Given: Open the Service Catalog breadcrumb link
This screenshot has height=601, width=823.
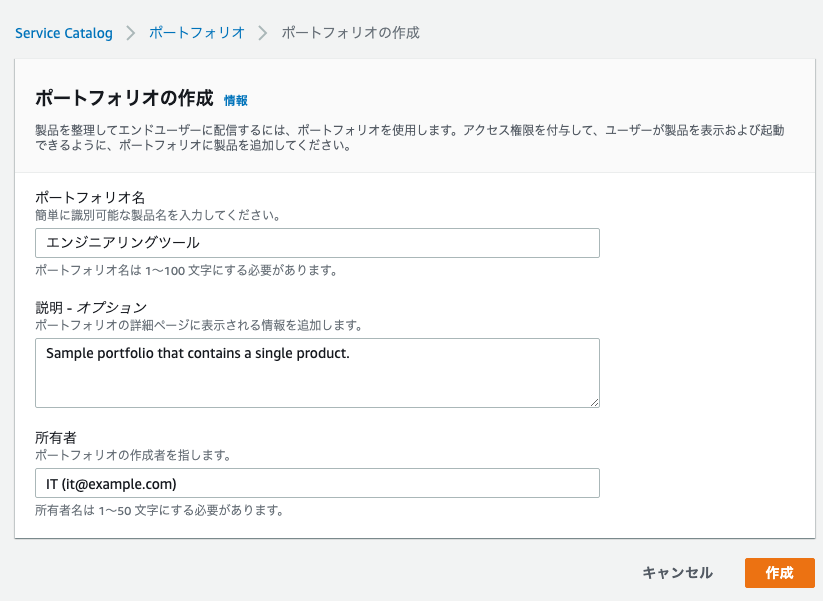Looking at the screenshot, I should [64, 33].
